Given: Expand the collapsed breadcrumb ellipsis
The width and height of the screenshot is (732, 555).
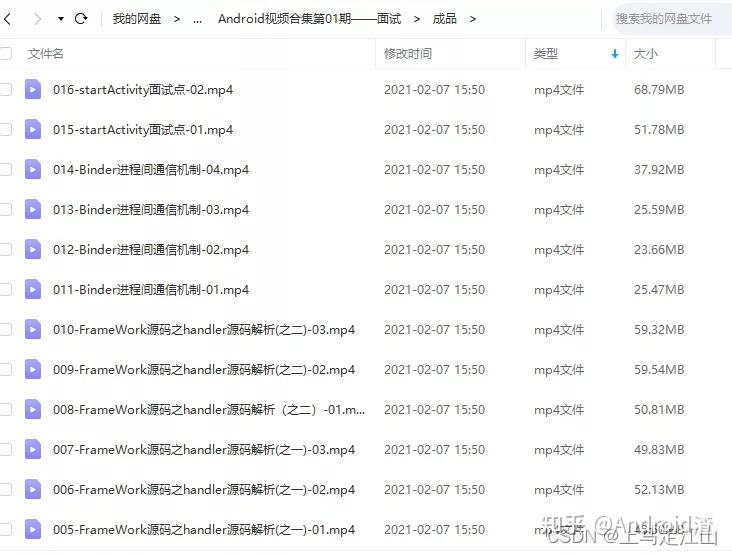Looking at the screenshot, I should click(x=197, y=19).
